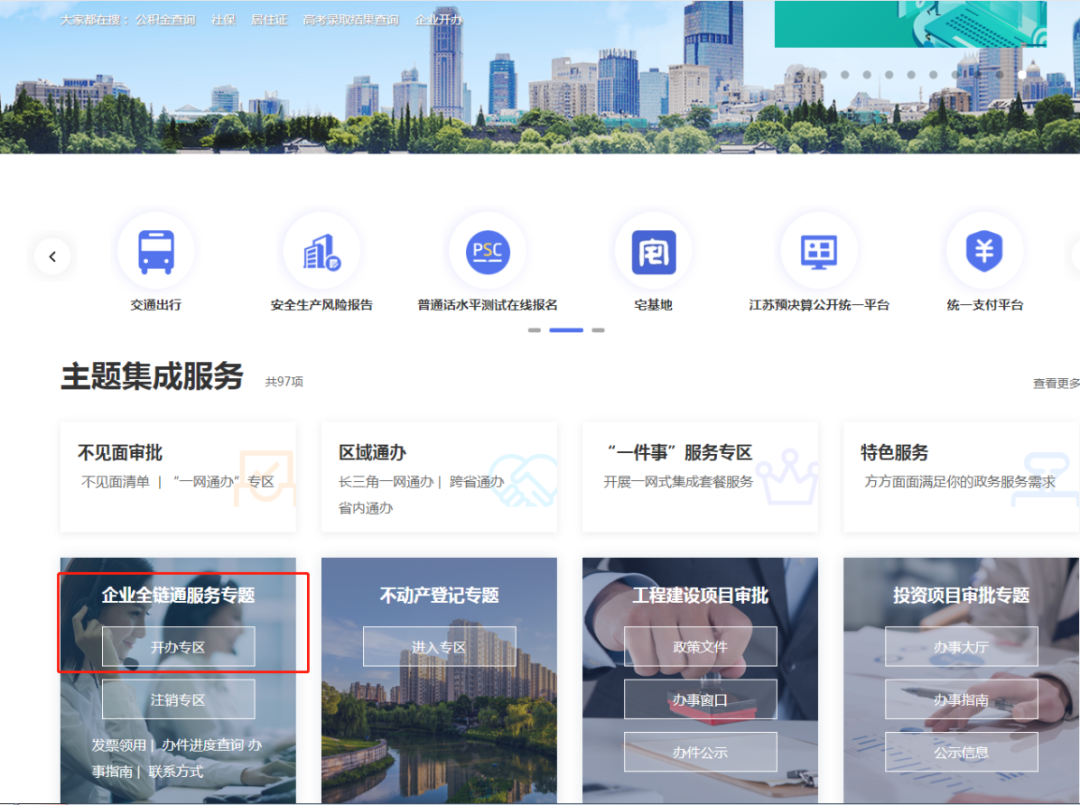Enter 不动产登记专题 via 进入专区 button
This screenshot has height=805, width=1080.
439,647
